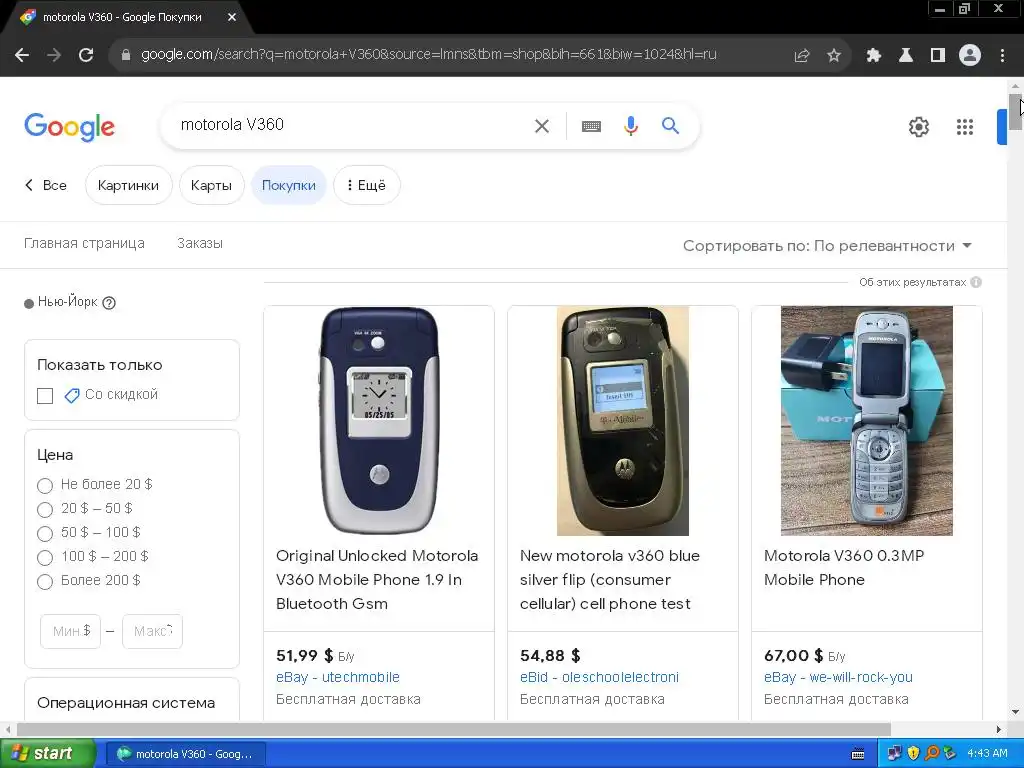Screen dimensions: 1024x768
Task: Click the 51,99 $ price text
Action: (x=304, y=655)
